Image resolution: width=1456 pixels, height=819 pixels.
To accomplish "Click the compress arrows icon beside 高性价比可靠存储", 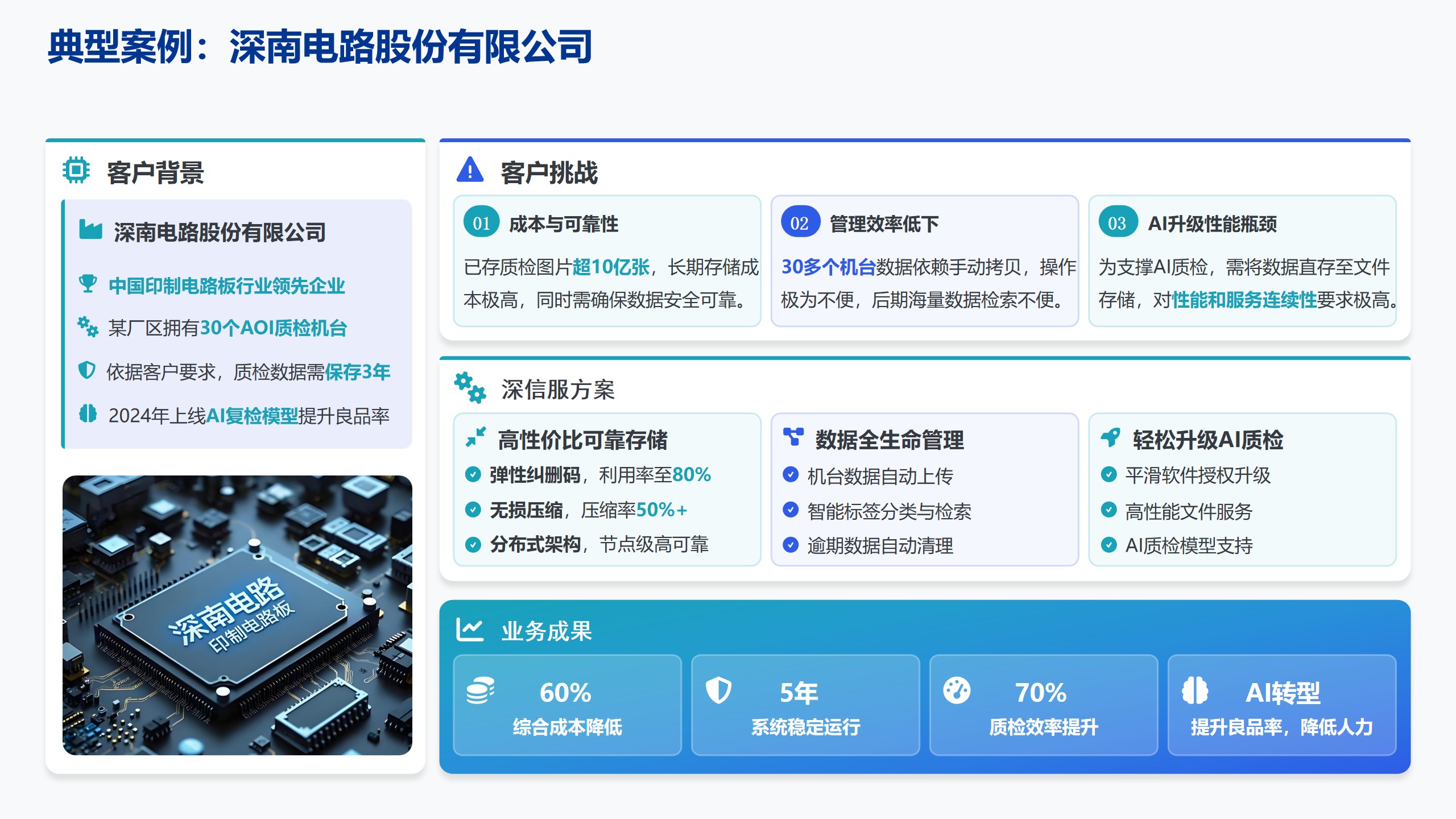I will (475, 437).
